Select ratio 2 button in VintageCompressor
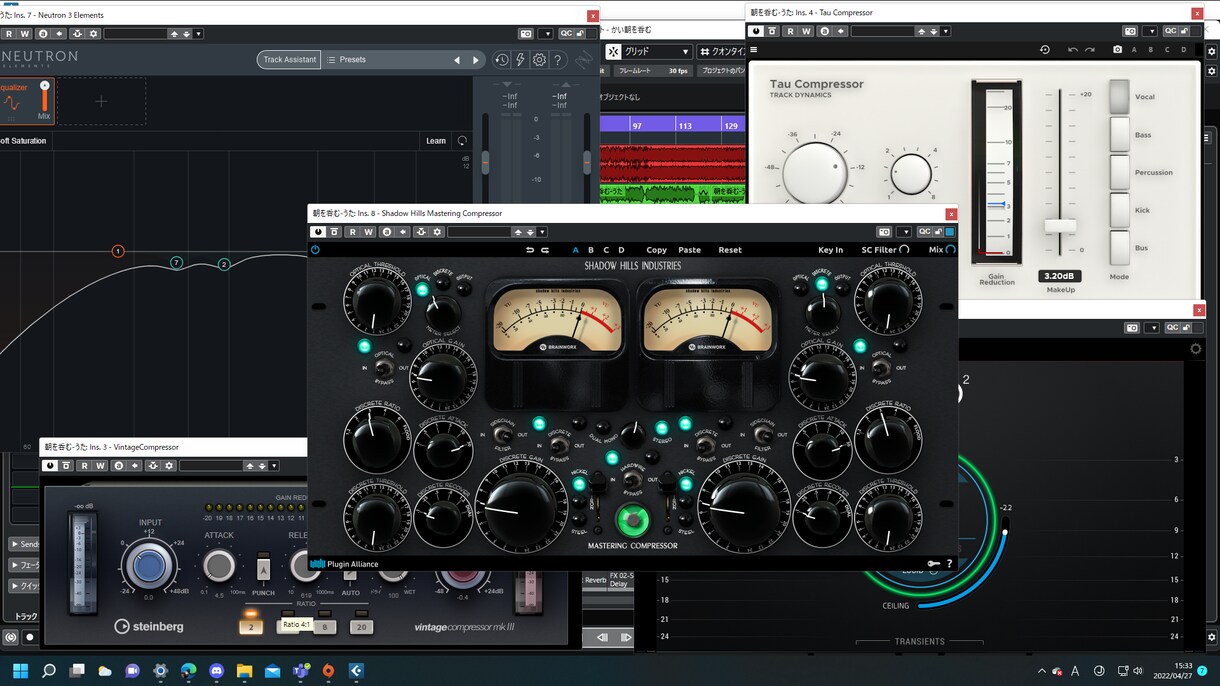Viewport: 1220px width, 686px height. (x=250, y=626)
